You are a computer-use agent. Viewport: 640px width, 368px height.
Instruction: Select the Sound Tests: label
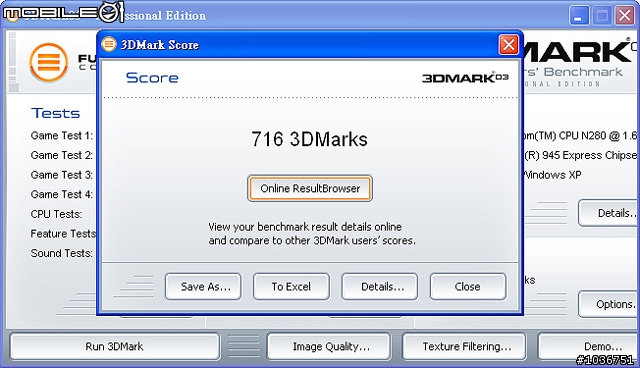[x=62, y=253]
